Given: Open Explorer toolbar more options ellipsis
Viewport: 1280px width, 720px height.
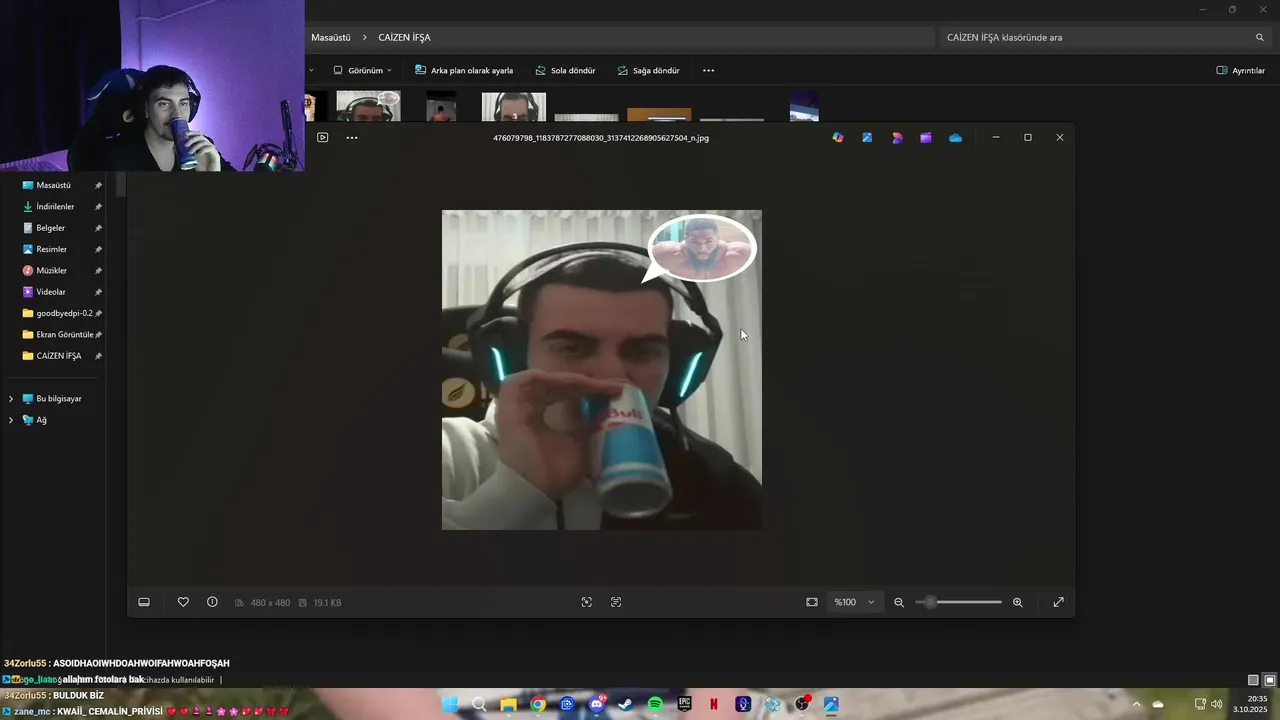Looking at the screenshot, I should [709, 71].
